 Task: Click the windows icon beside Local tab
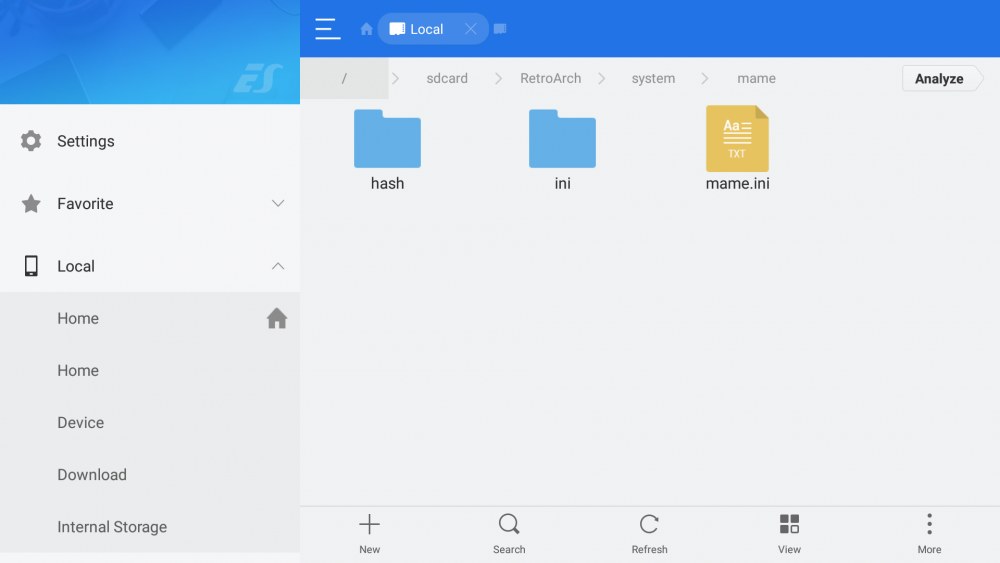click(500, 29)
